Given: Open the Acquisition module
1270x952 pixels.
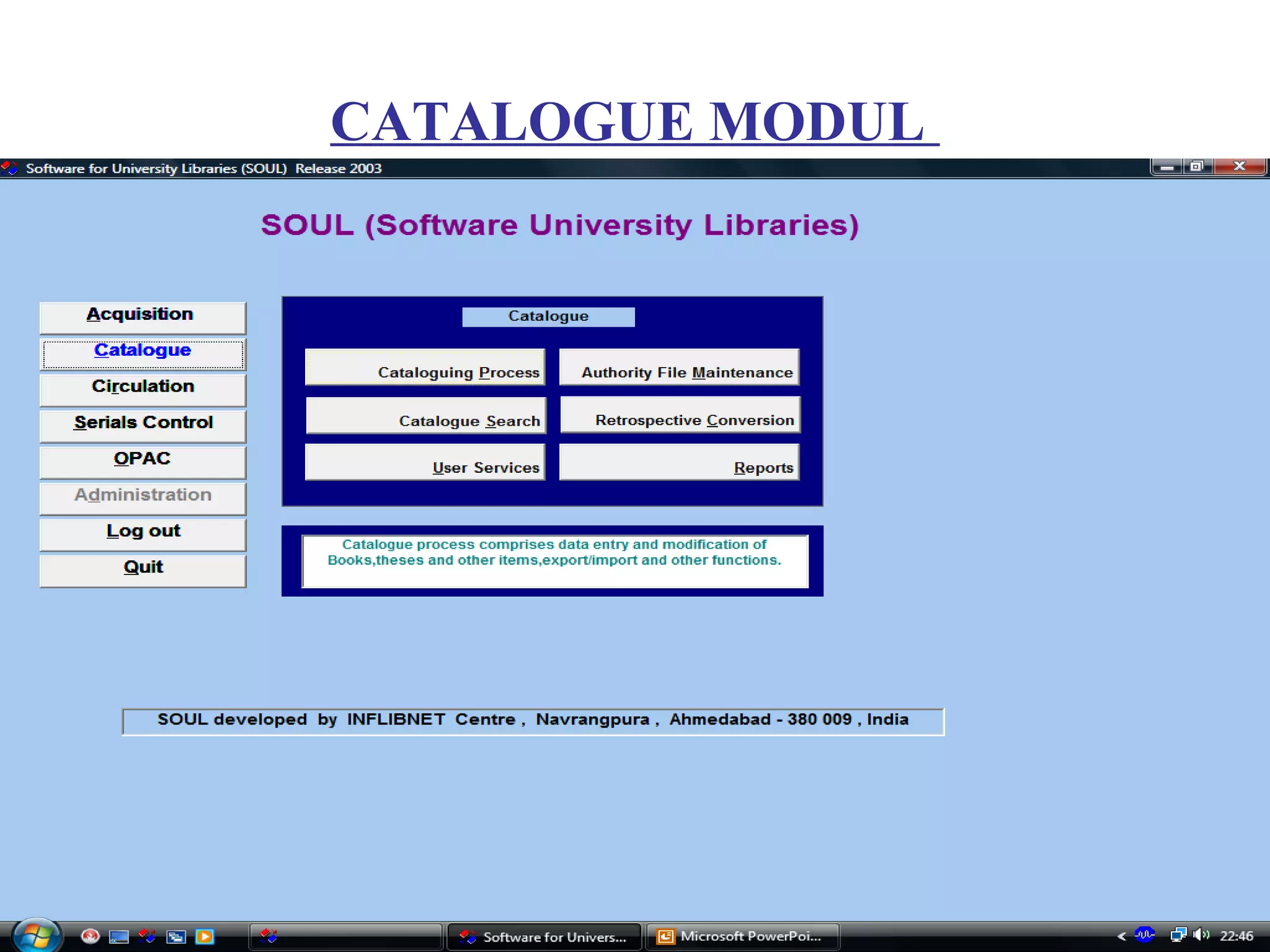Looking at the screenshot, I should (143, 317).
